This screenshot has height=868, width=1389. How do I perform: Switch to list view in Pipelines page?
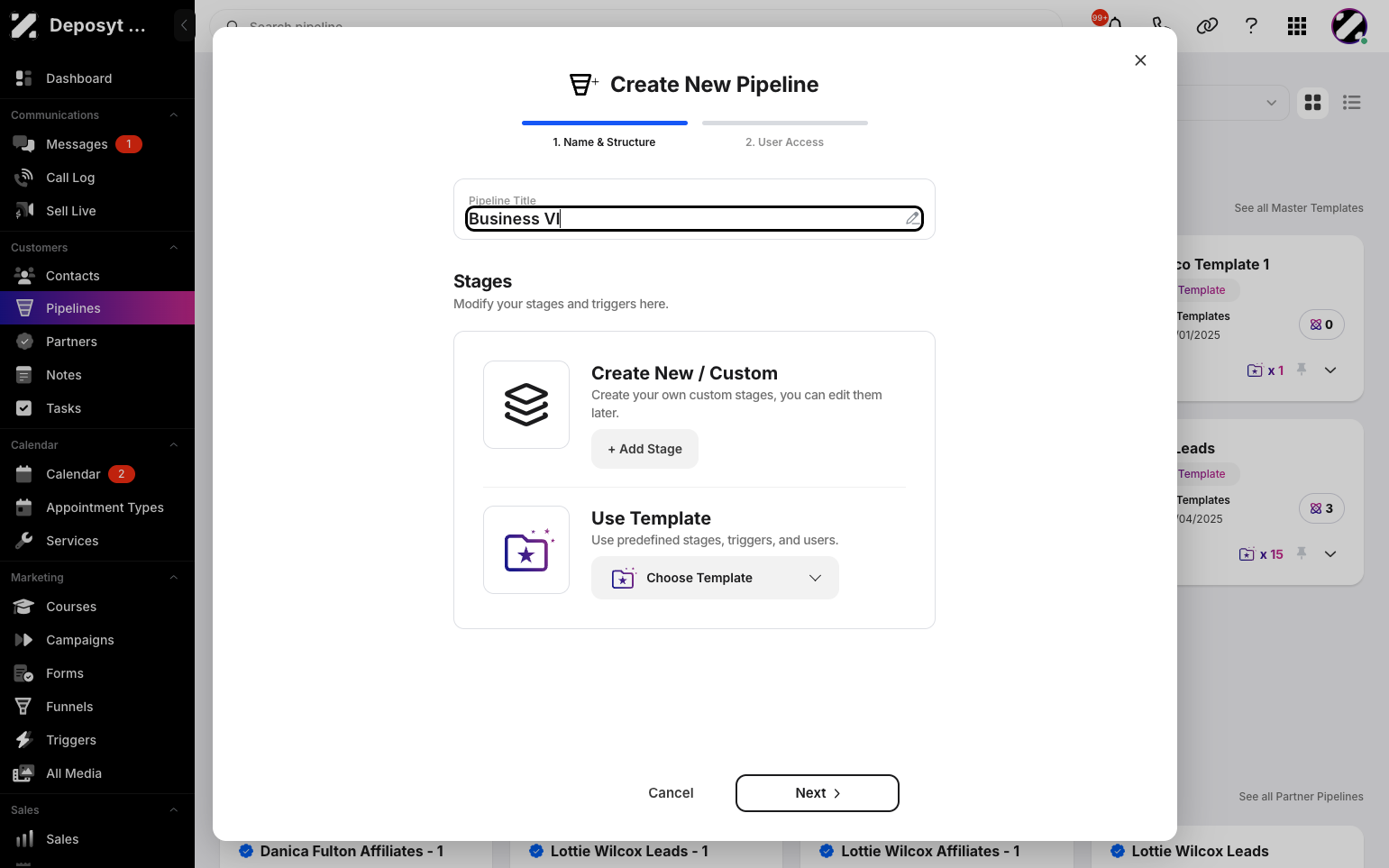coord(1352,103)
